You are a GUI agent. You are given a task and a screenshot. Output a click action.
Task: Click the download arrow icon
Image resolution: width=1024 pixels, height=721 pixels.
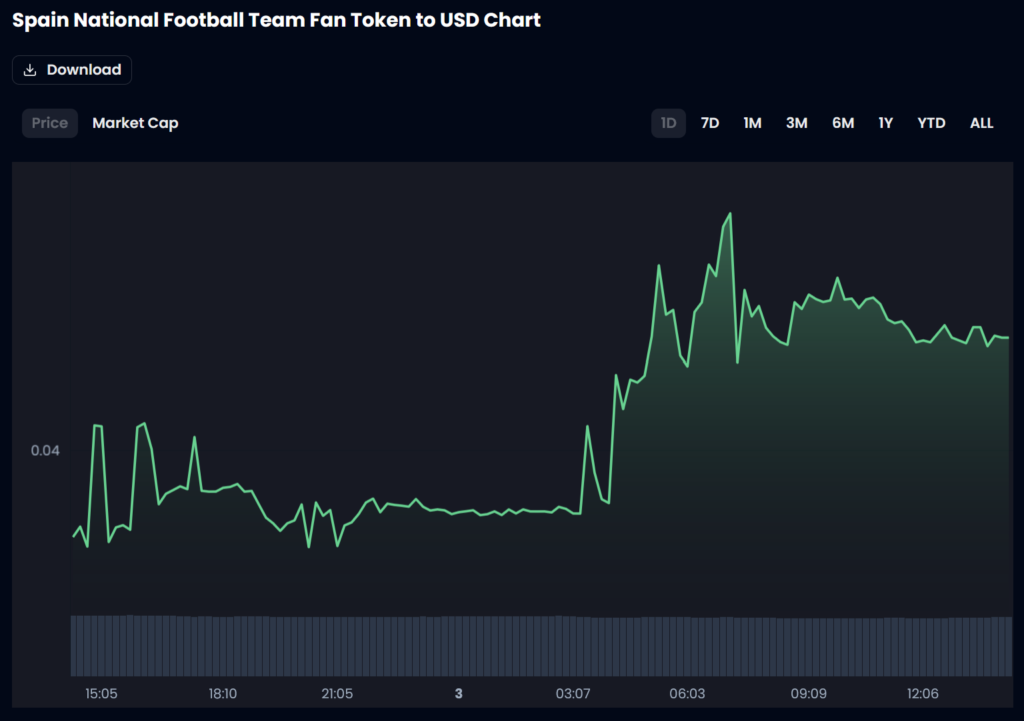point(30,70)
